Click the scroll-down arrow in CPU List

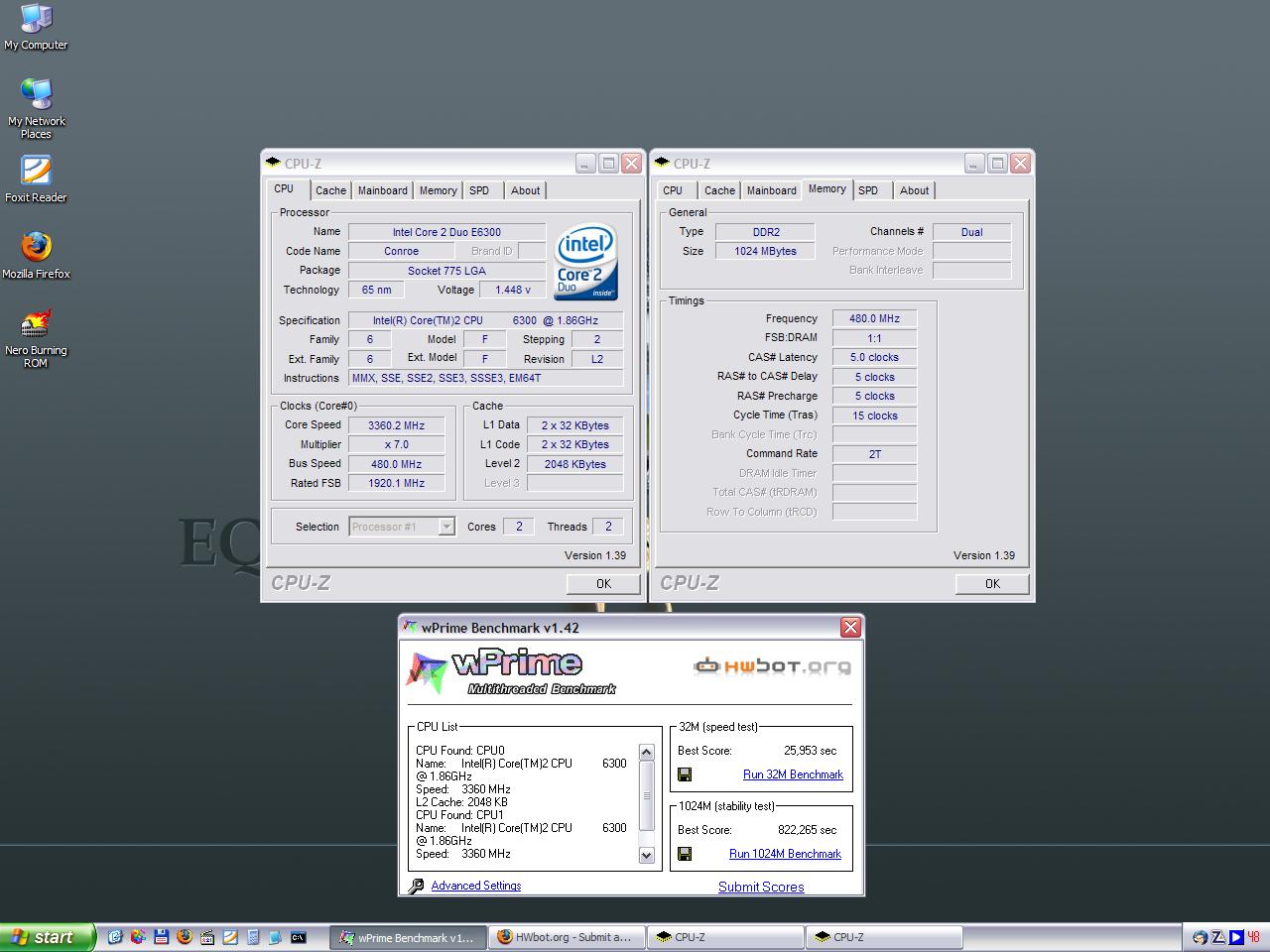click(x=647, y=855)
